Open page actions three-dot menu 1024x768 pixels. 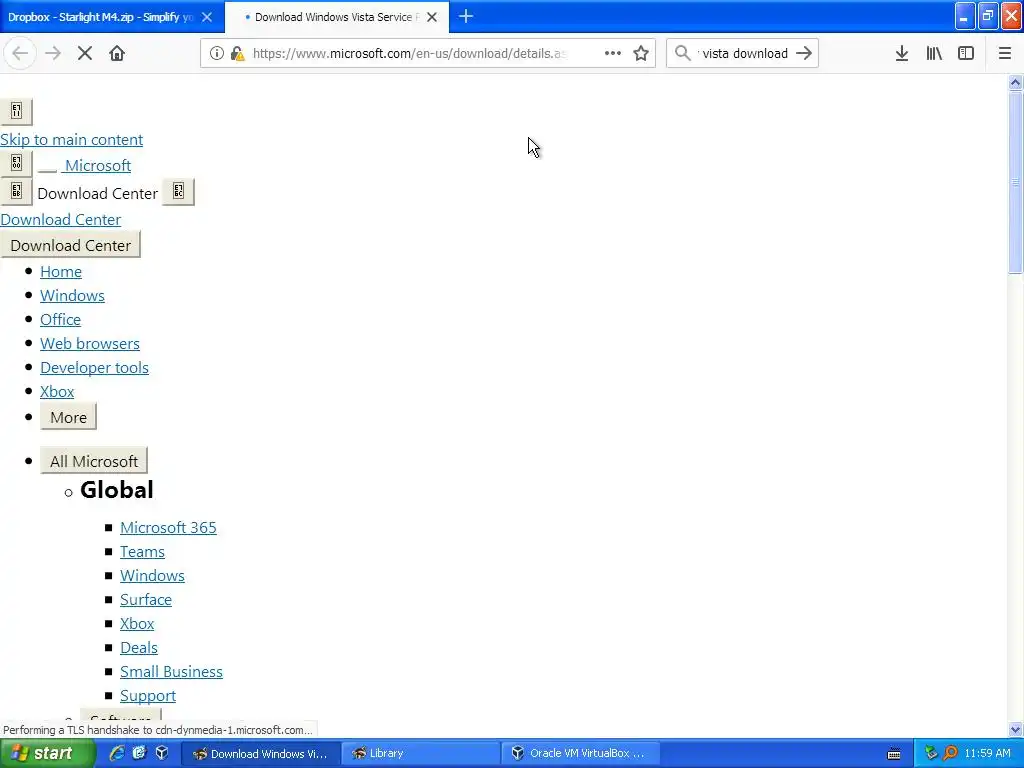click(613, 54)
